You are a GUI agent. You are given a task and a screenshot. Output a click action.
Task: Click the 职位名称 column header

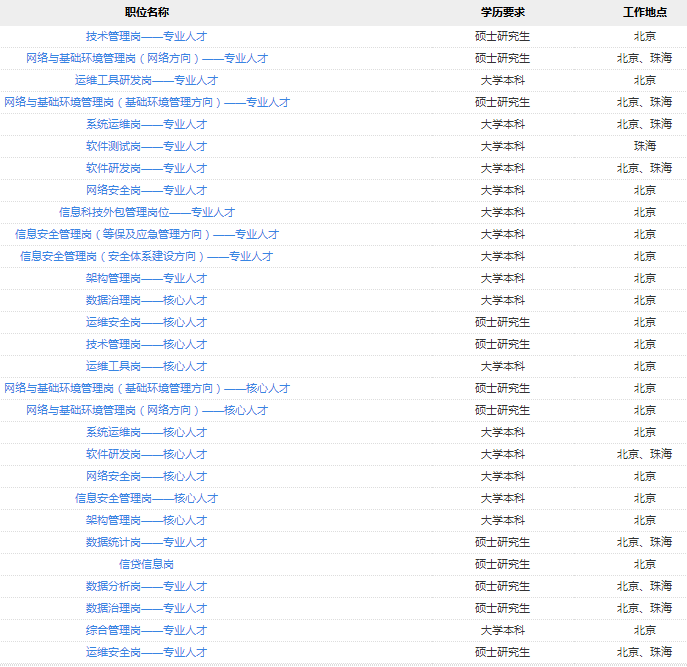pyautogui.click(x=146, y=12)
